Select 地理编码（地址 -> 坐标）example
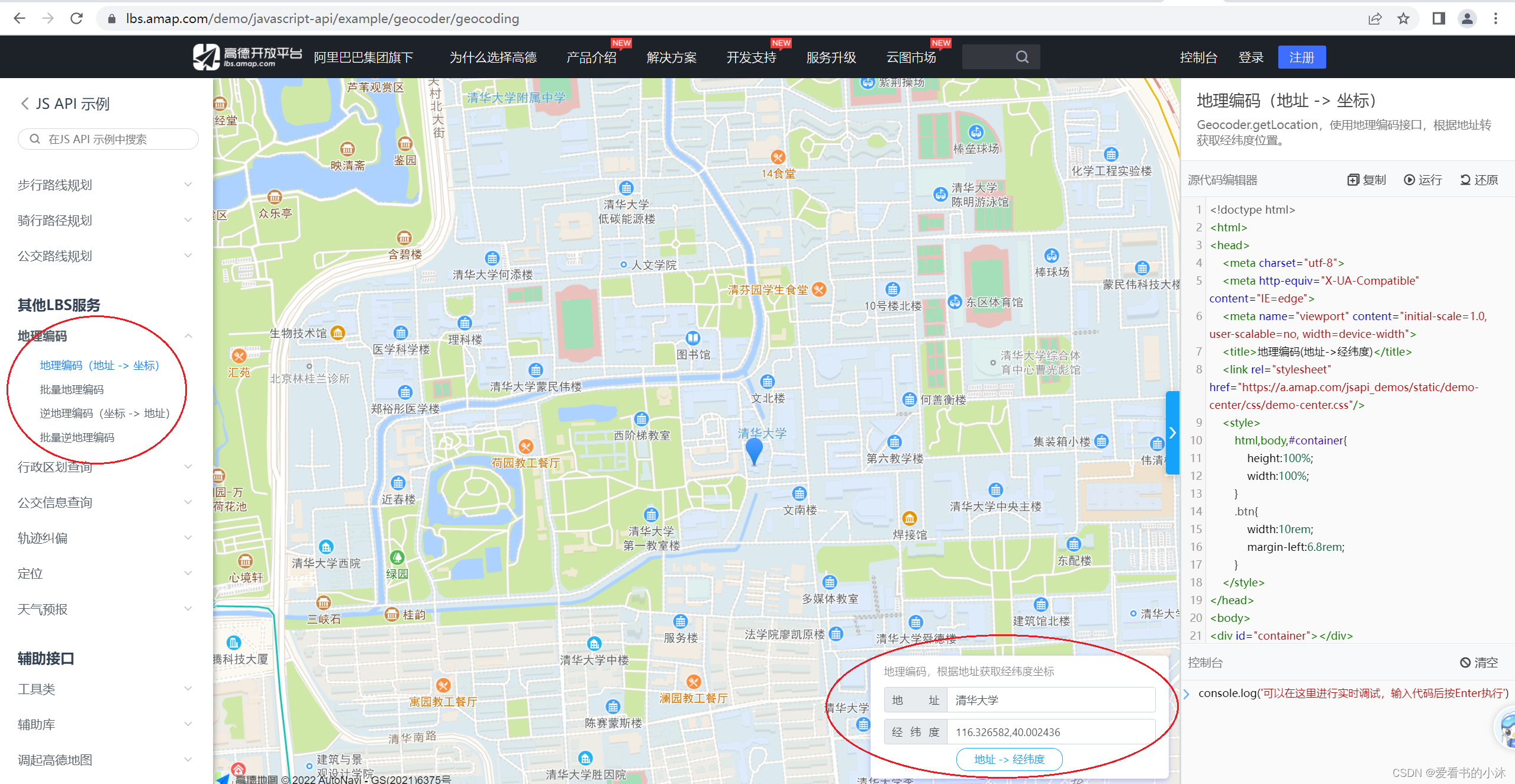This screenshot has height=784, width=1515. pyautogui.click(x=99, y=365)
